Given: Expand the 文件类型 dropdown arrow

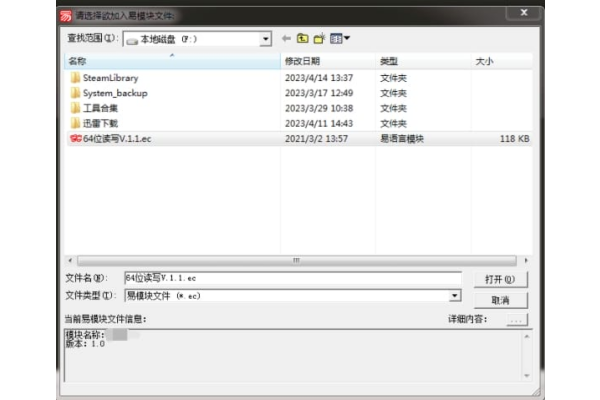Looking at the screenshot, I should (455, 296).
